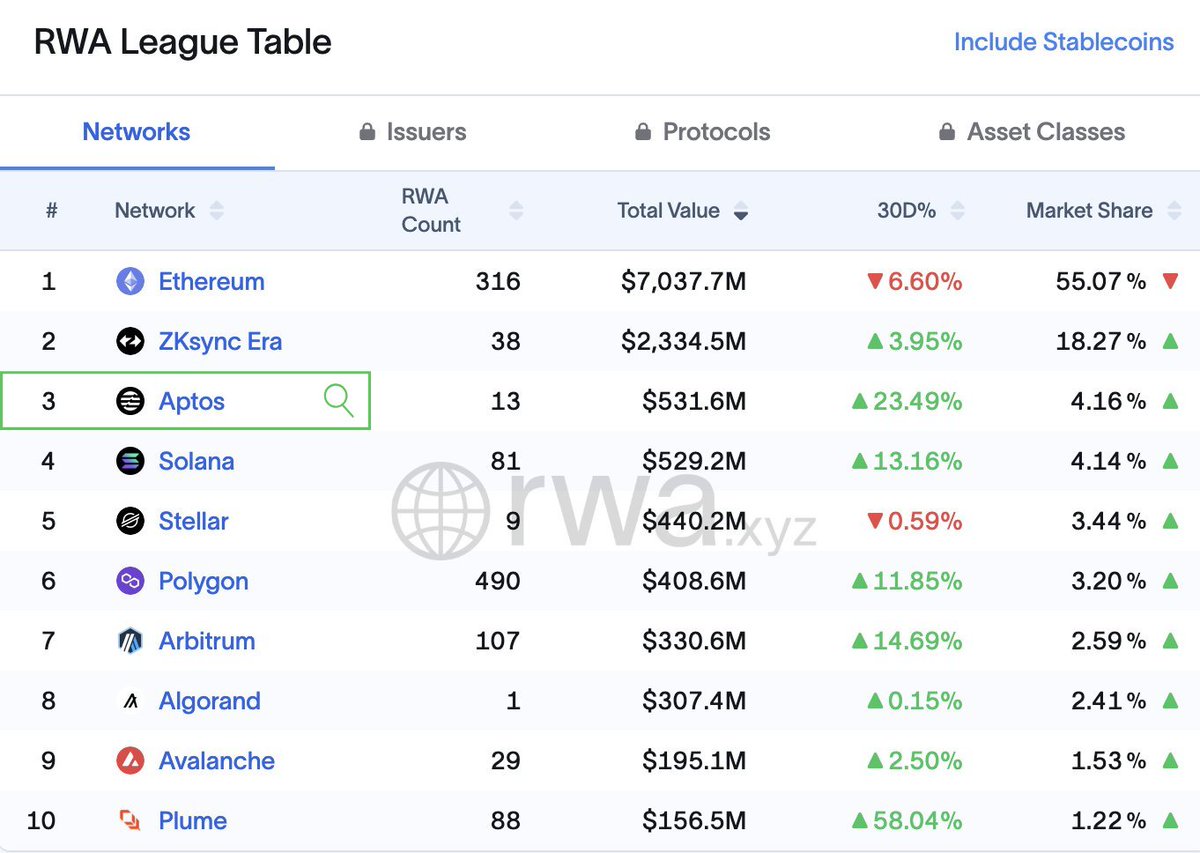1200x853 pixels.
Task: Click the Polygon logo icon
Action: tap(130, 581)
